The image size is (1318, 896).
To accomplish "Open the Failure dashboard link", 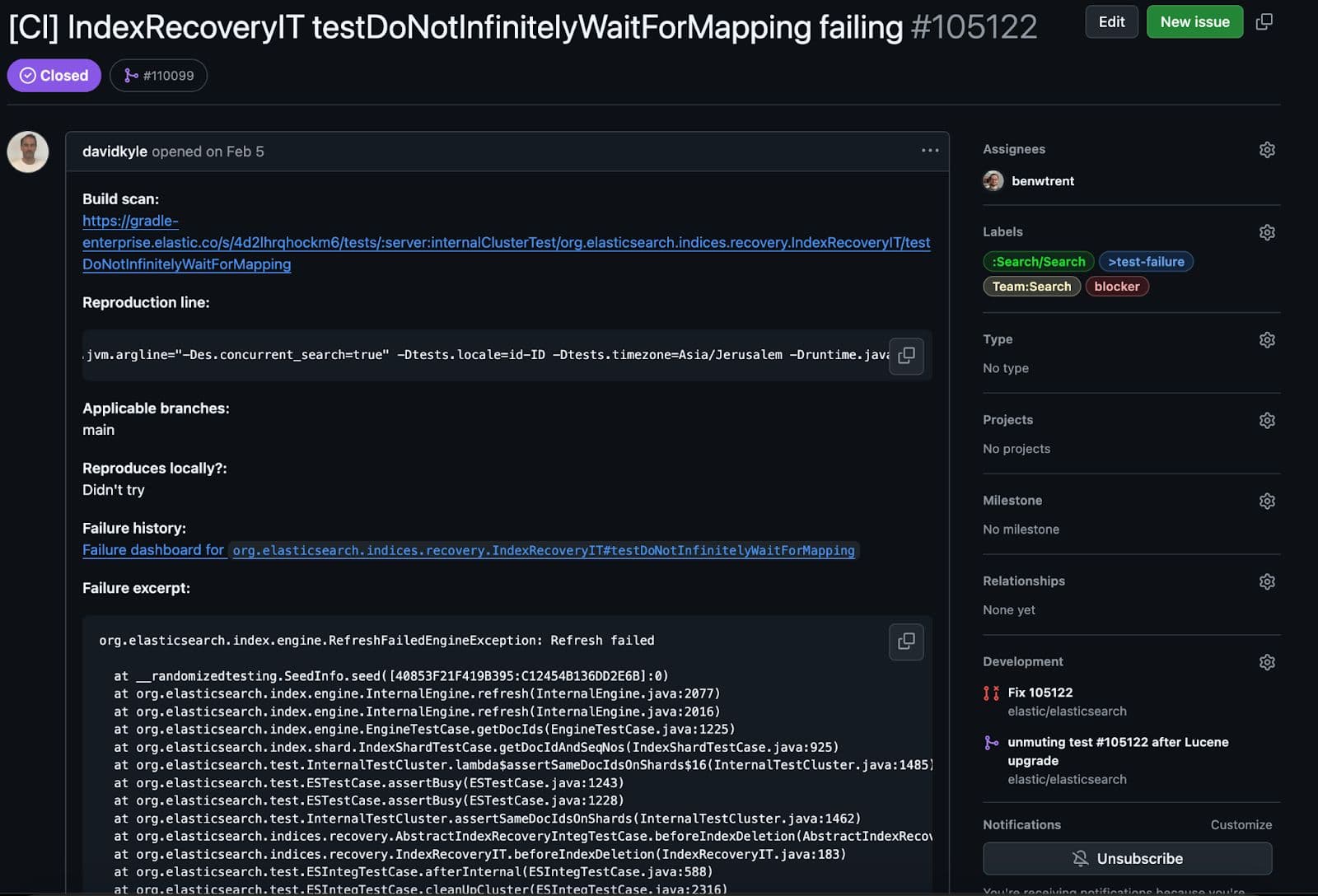I will (x=153, y=550).
